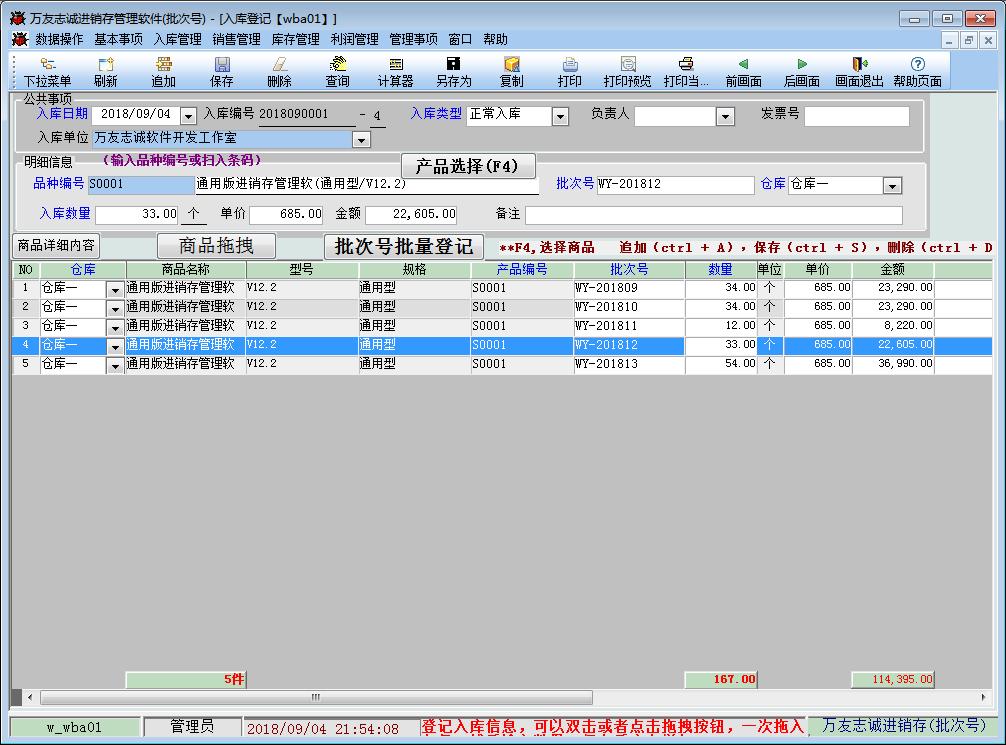Click the 单价 unit price field
This screenshot has height=745, width=1006.
[286, 214]
